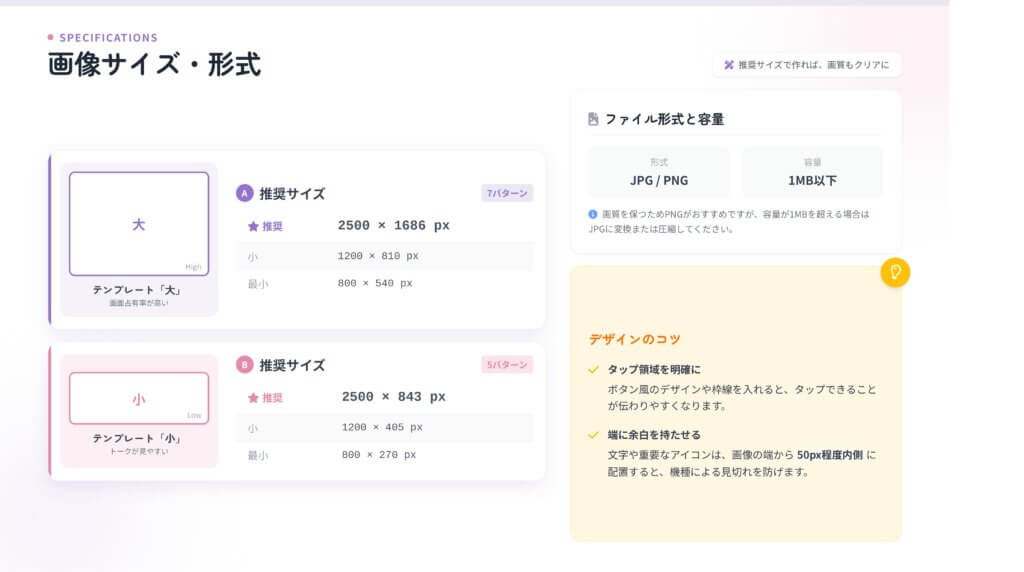Click the large template preview box 大
Viewport: 1024px width, 572px height.
[x=139, y=224]
